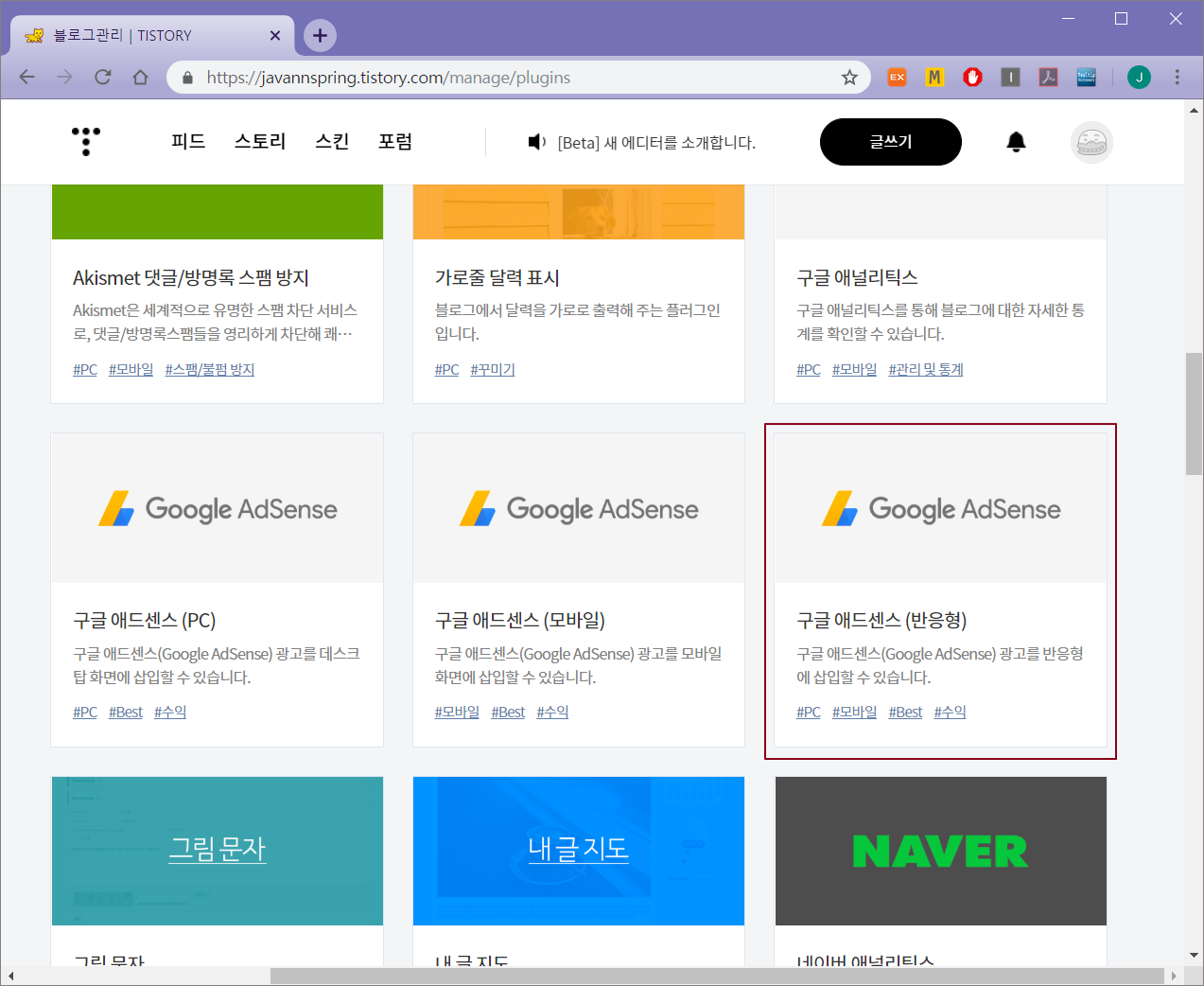
Task: Open the 스킨 menu item
Action: click(x=332, y=142)
